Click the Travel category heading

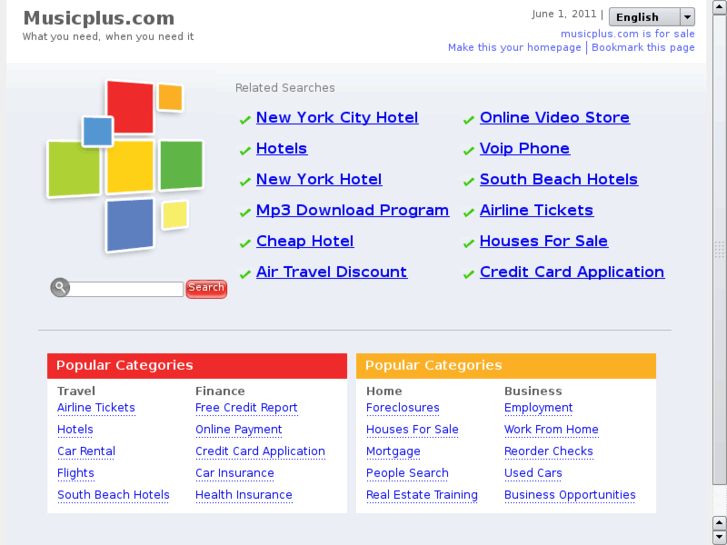coord(76,391)
